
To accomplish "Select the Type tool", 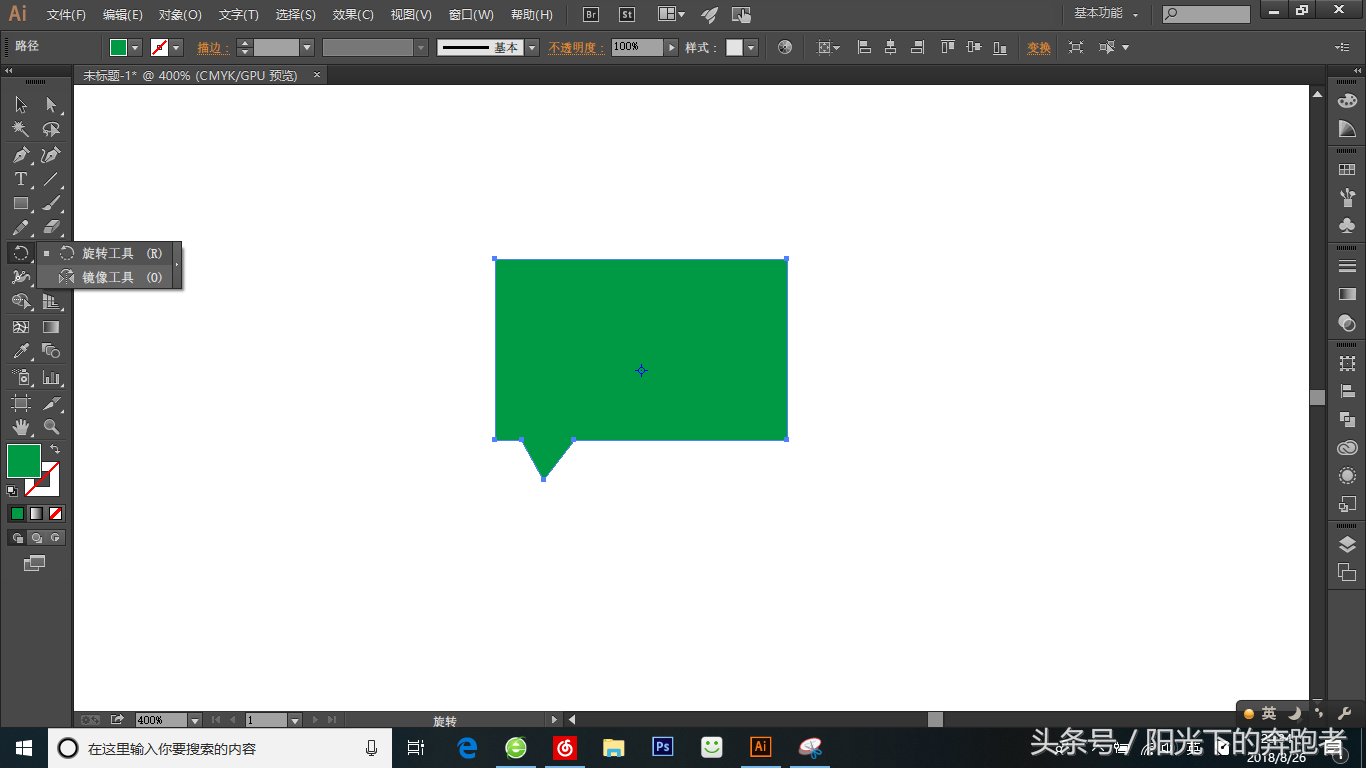I will [x=20, y=180].
